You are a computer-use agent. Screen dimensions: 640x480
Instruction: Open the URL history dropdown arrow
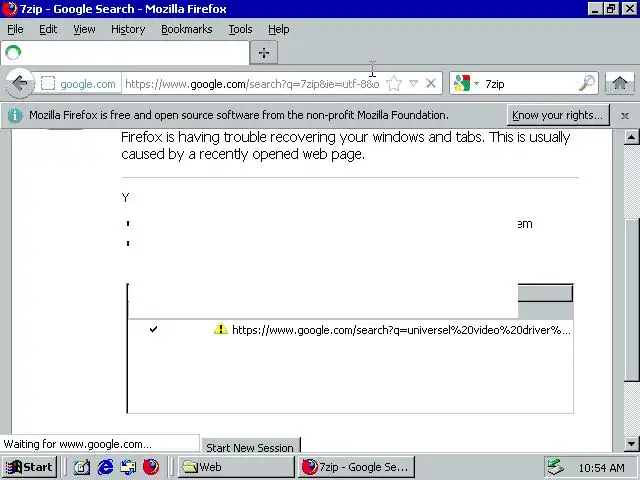click(x=413, y=84)
